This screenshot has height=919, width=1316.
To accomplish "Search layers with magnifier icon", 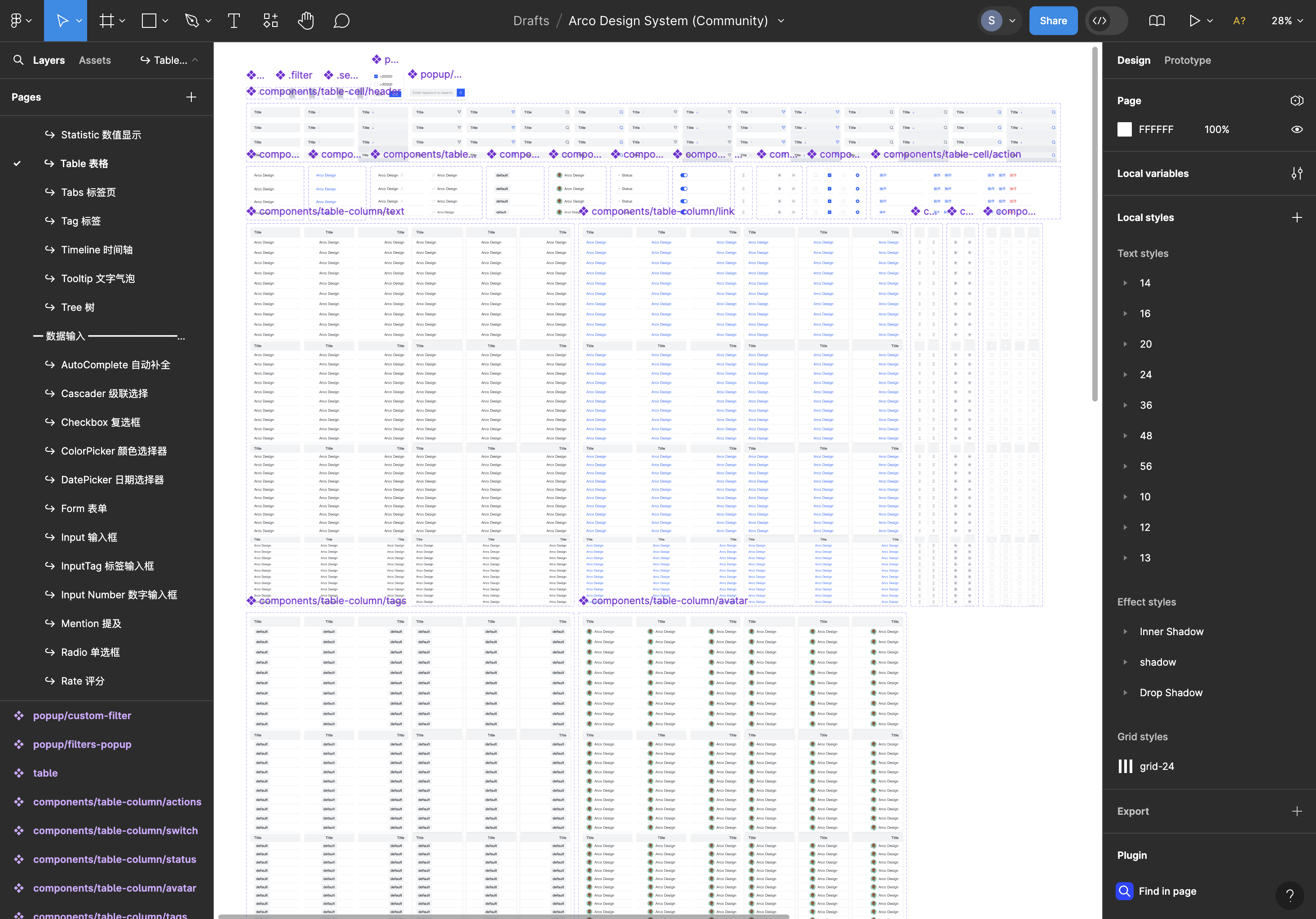I will pos(18,60).
